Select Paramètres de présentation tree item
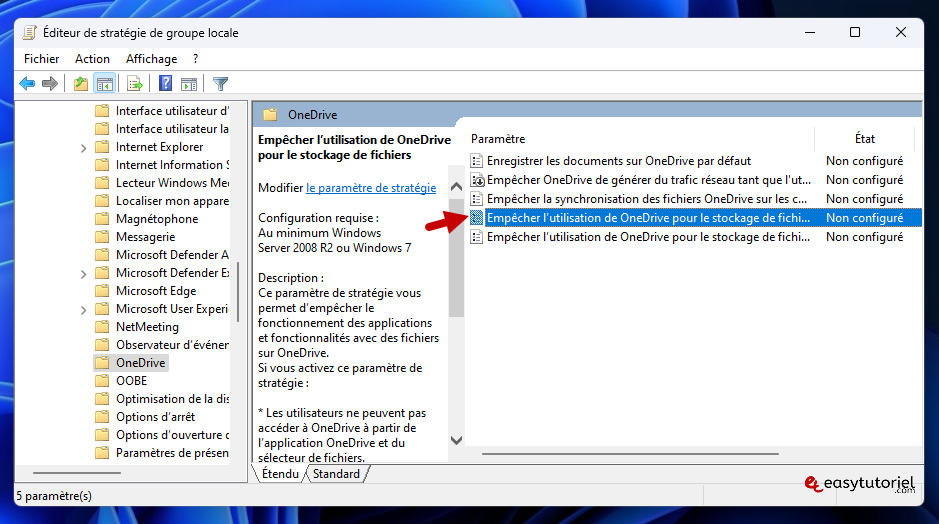Viewport: 939px width, 524px height. pos(172,453)
